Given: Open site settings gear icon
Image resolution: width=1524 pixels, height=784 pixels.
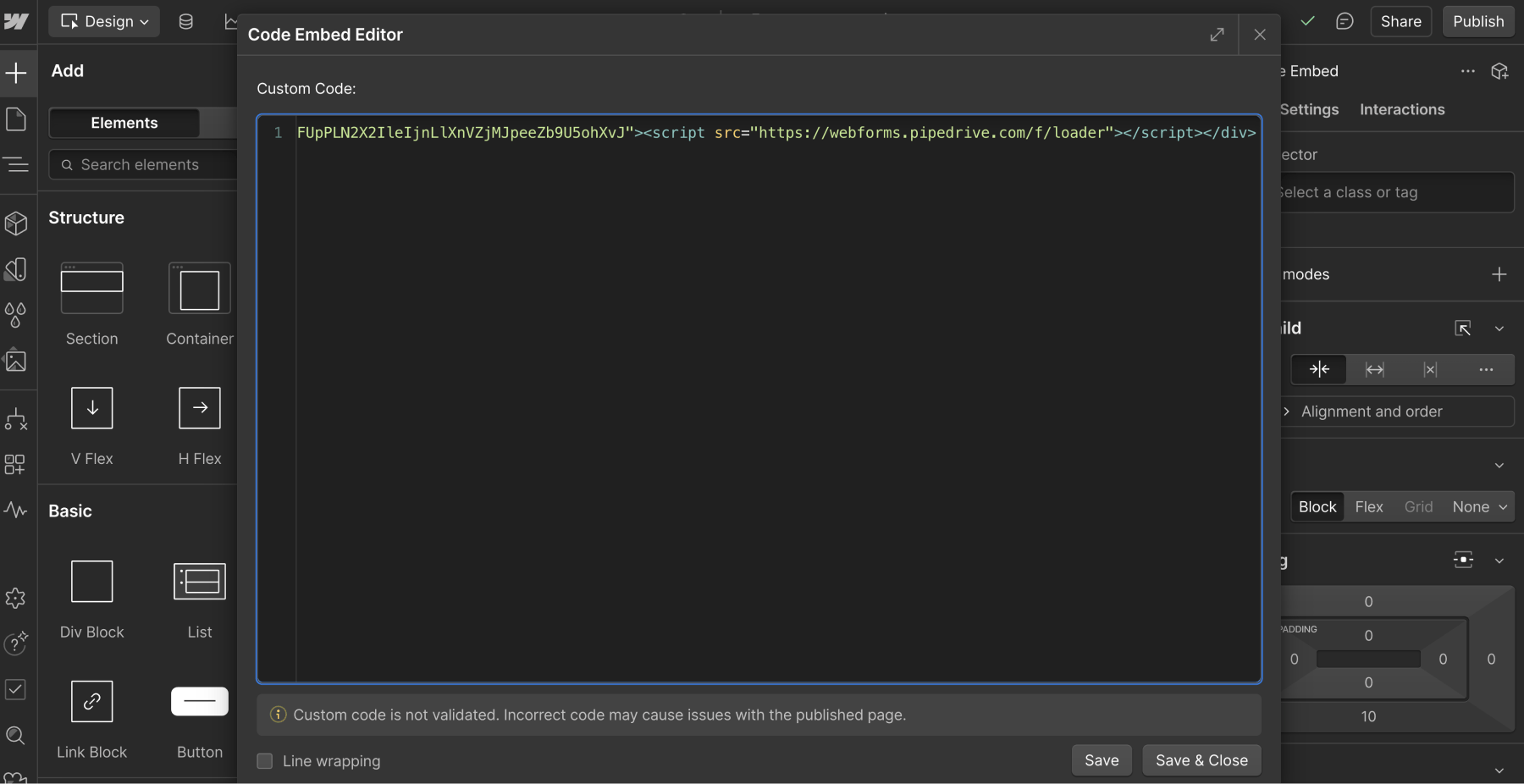Looking at the screenshot, I should 15,599.
